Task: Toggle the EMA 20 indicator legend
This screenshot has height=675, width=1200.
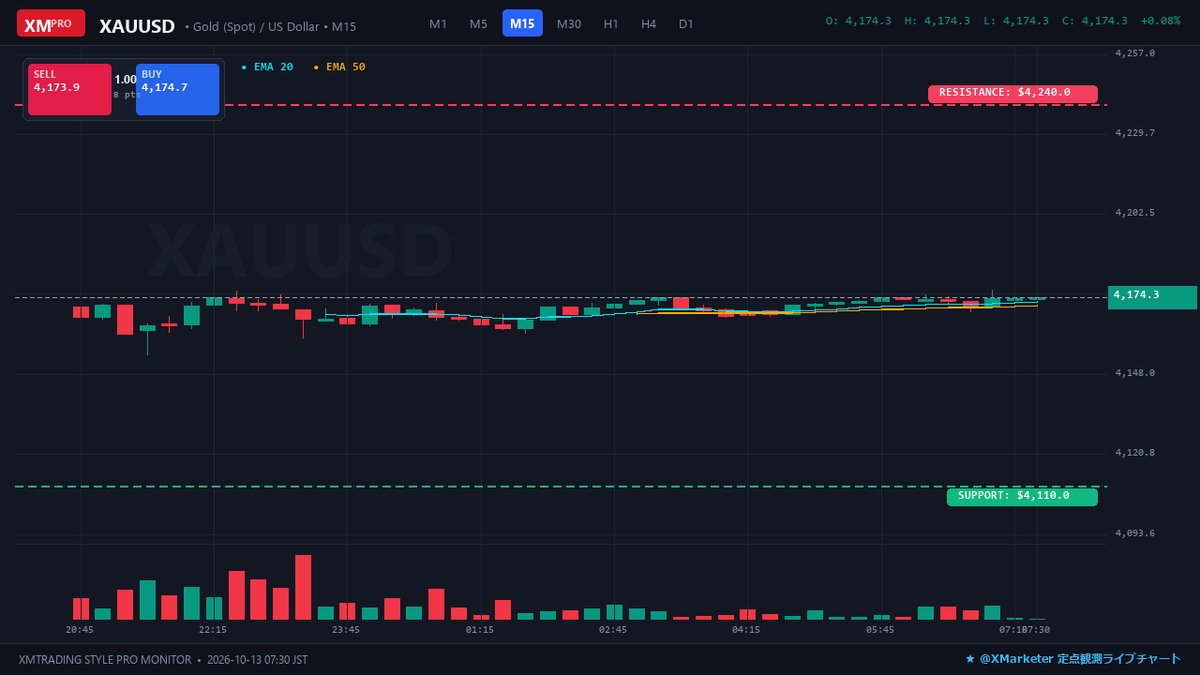Action: (268, 67)
